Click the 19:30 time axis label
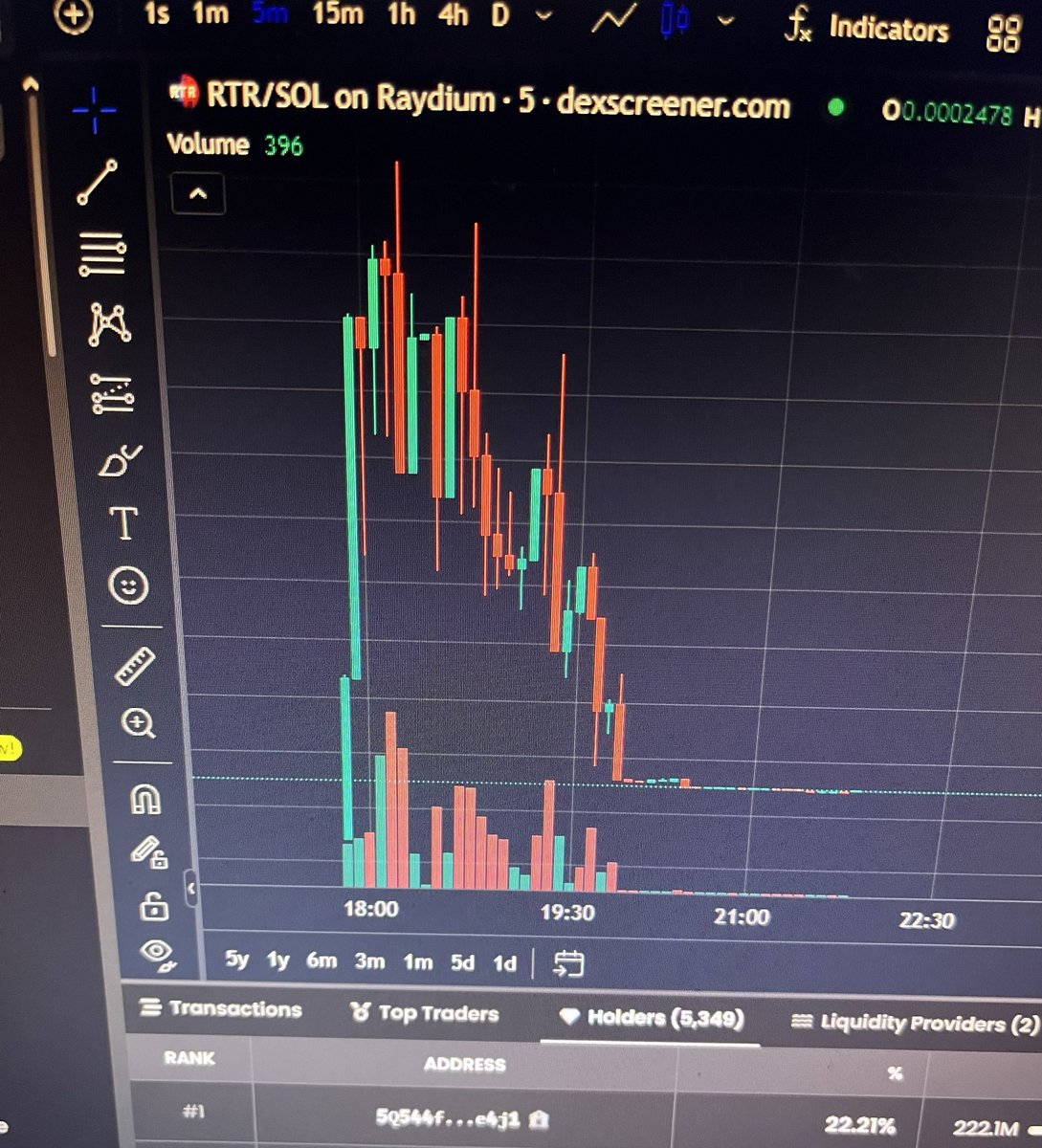1042x1148 pixels. click(567, 913)
